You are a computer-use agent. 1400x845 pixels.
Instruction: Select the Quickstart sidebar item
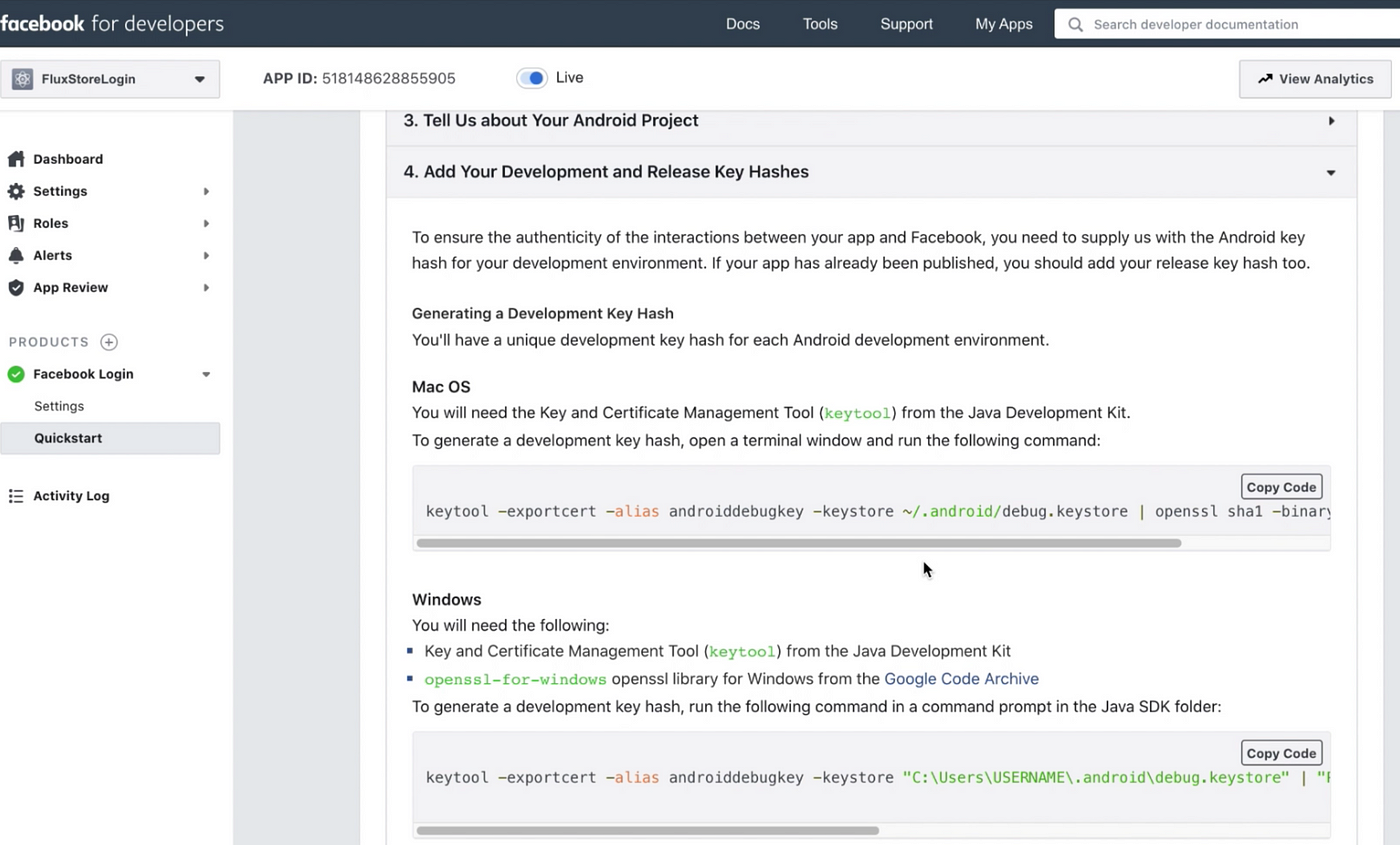[110, 438]
